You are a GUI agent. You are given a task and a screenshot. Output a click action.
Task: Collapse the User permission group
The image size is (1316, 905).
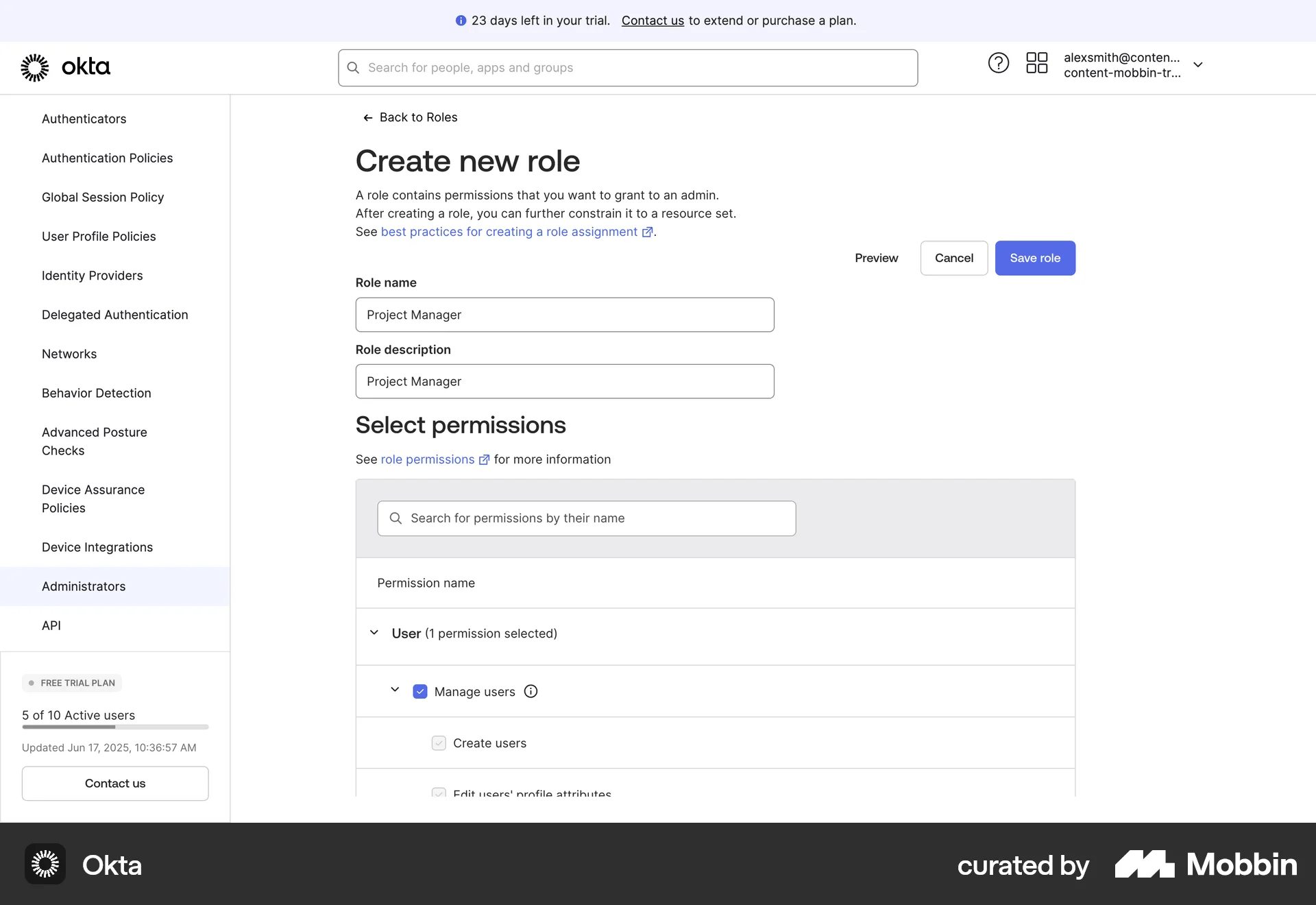374,633
